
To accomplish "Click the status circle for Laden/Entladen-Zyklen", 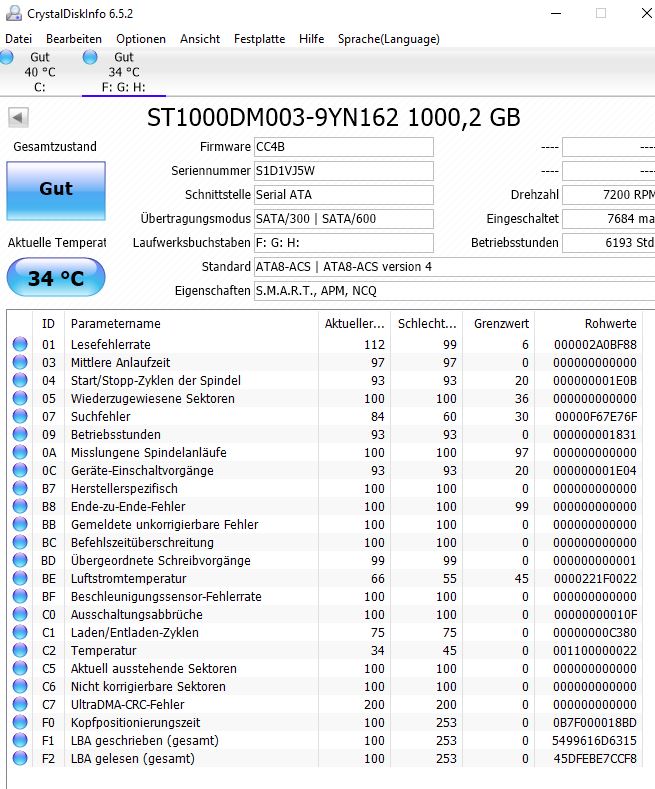I will [x=20, y=633].
